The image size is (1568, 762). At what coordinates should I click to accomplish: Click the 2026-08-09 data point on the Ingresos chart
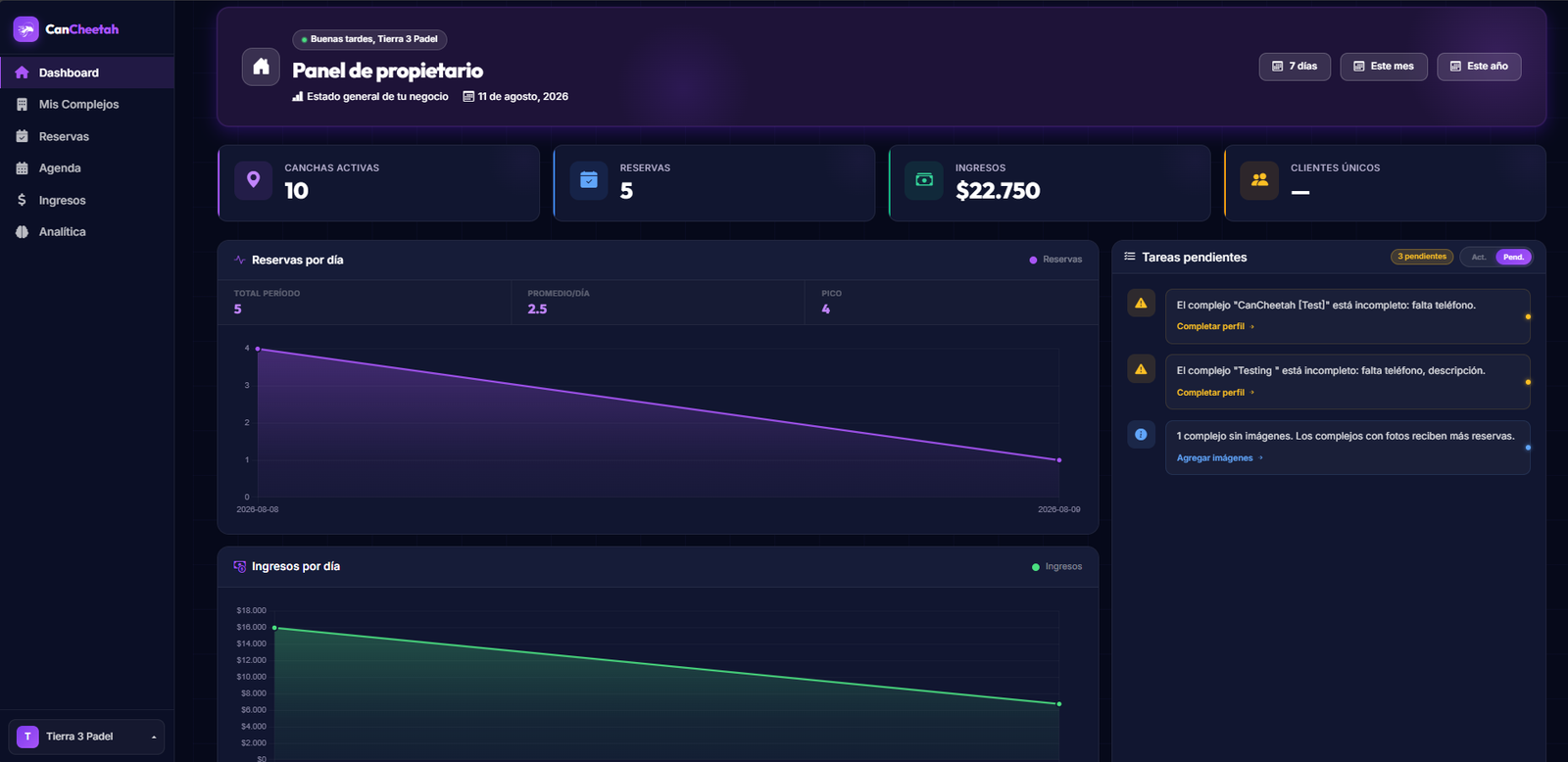pos(1059,704)
